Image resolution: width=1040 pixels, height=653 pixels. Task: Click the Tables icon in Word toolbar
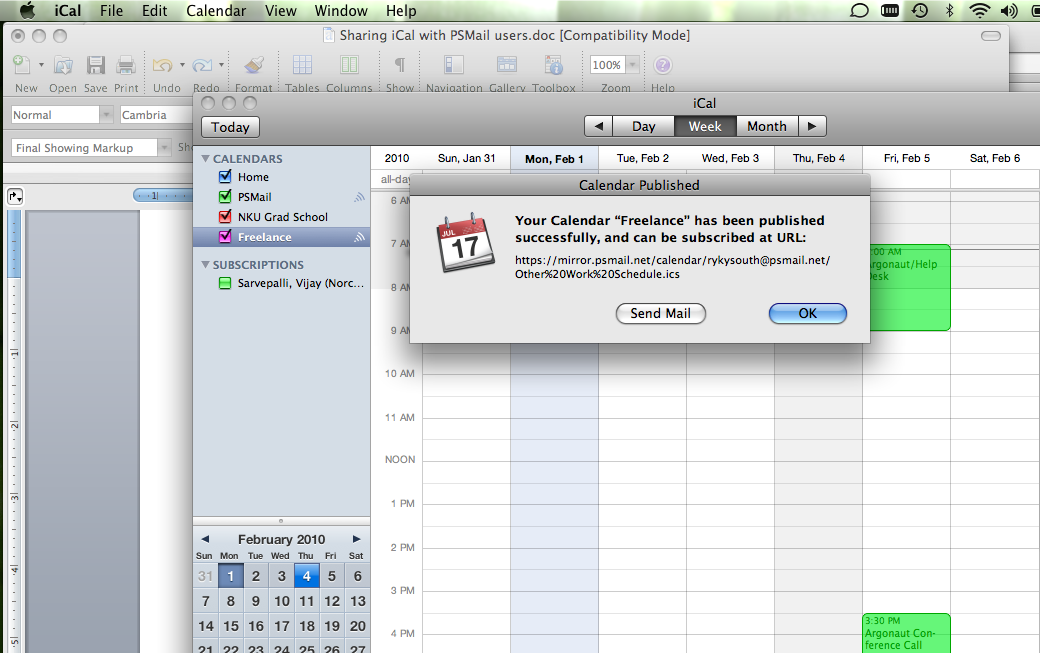302,65
